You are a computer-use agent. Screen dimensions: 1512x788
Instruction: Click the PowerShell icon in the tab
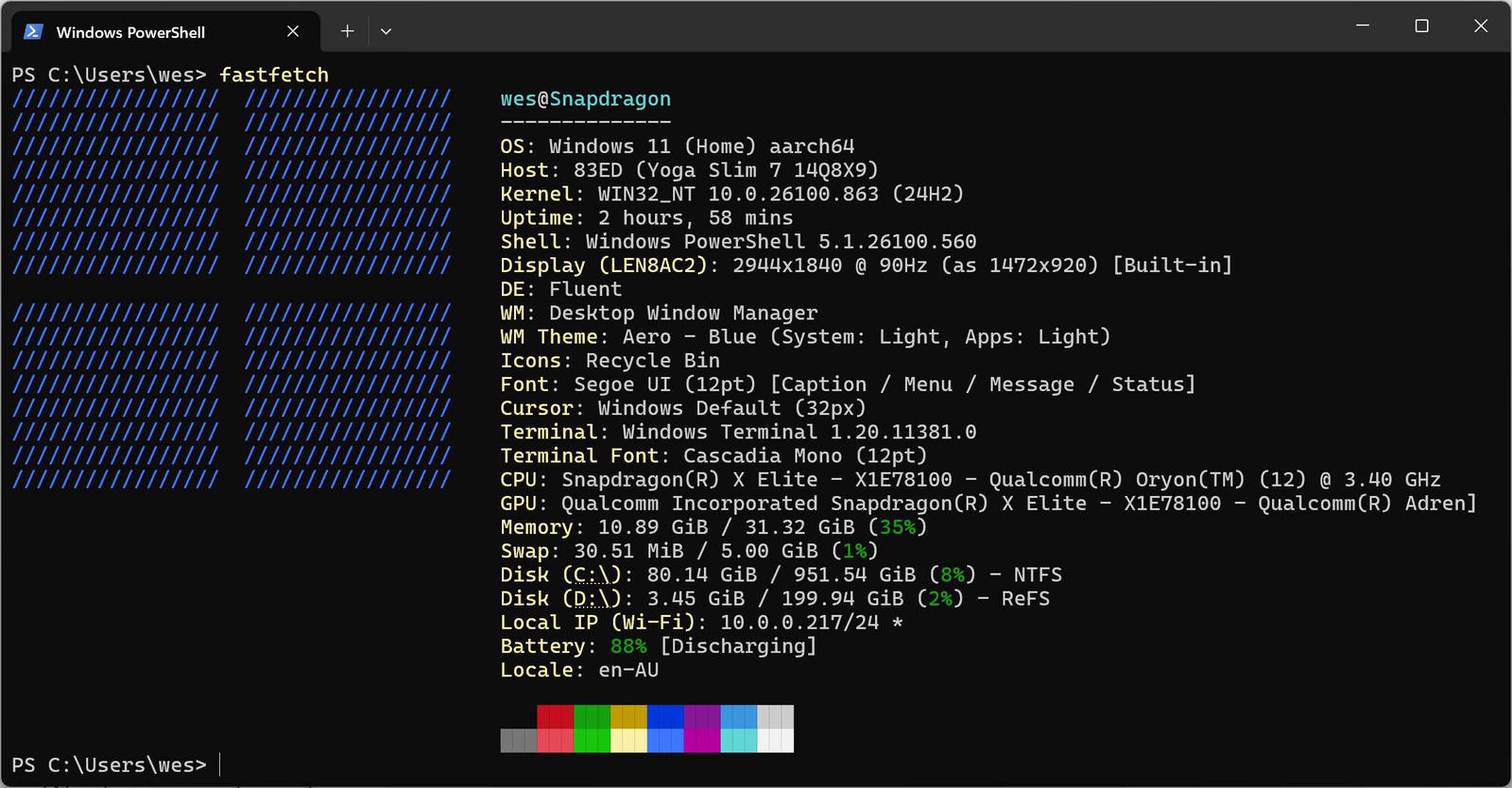(x=33, y=31)
